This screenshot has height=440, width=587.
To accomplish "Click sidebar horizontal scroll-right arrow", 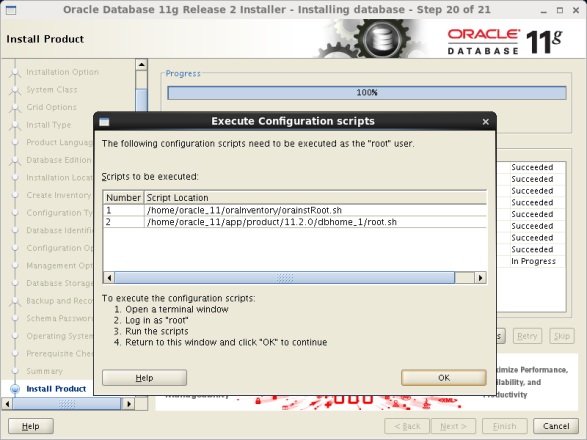I will (x=129, y=404).
